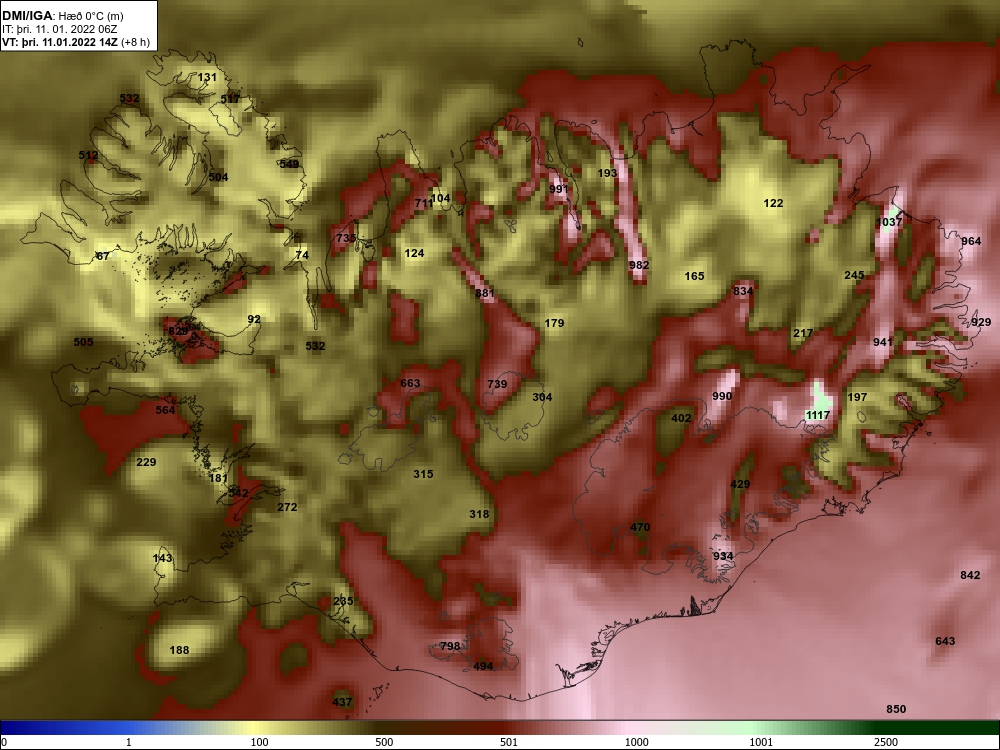
Task: Click the 318 value on the map
Action: coord(479,514)
